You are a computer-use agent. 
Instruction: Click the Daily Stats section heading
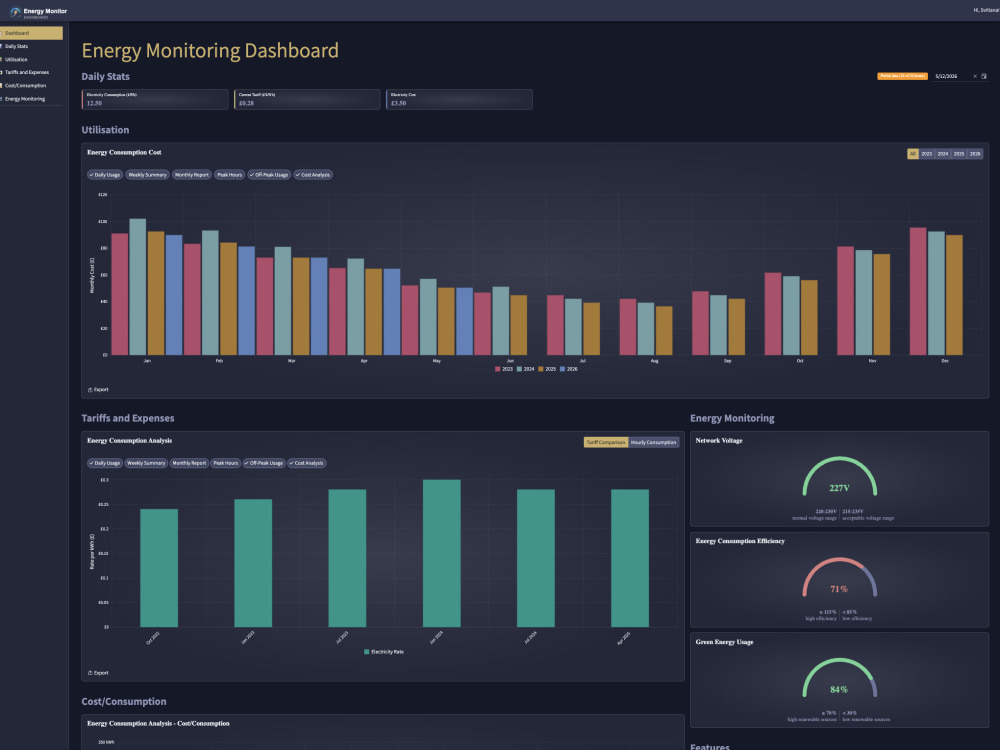(105, 77)
